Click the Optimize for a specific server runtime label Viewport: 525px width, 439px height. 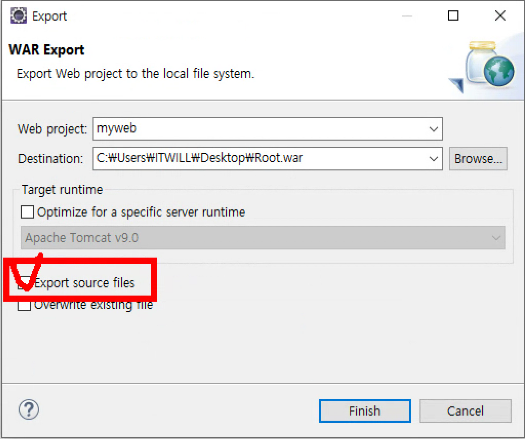(x=141, y=212)
